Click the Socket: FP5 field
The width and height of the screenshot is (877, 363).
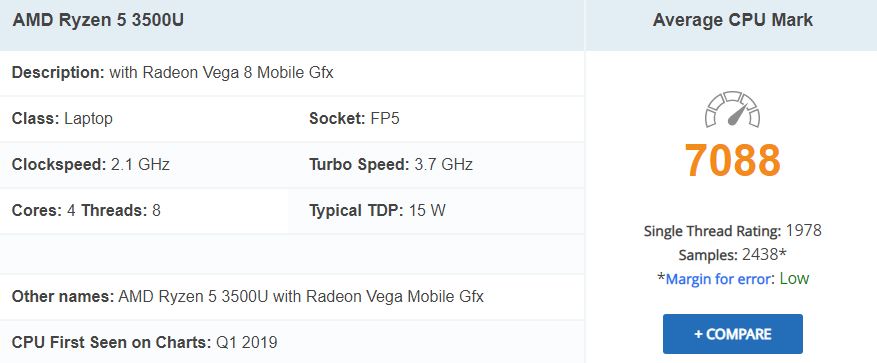pos(355,119)
